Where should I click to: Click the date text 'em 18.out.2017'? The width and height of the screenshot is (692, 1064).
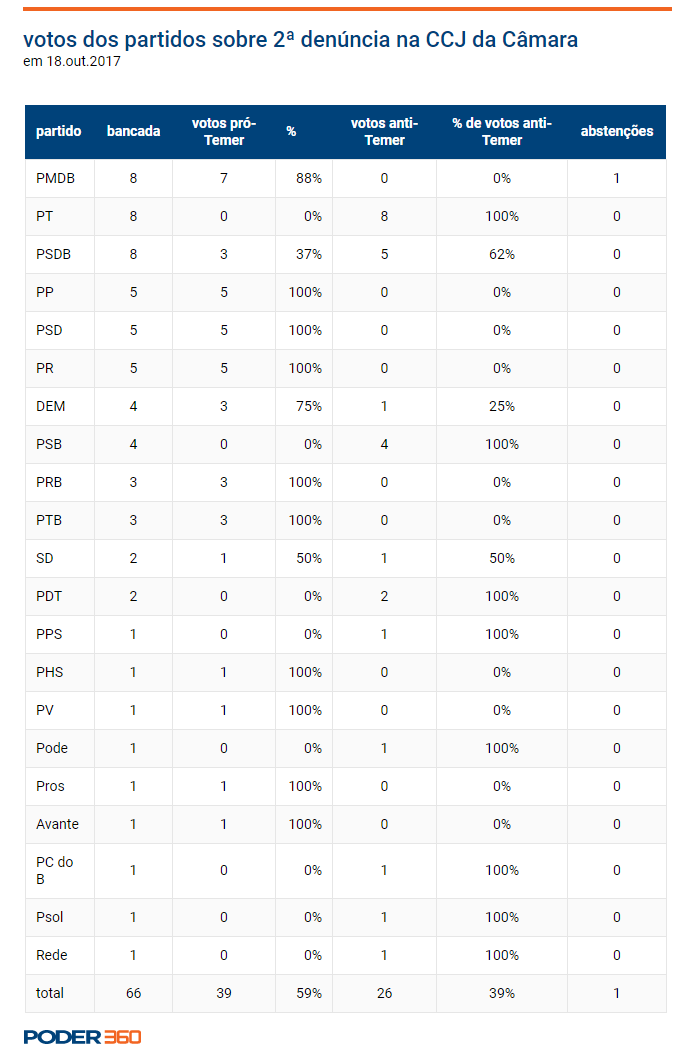tap(72, 61)
